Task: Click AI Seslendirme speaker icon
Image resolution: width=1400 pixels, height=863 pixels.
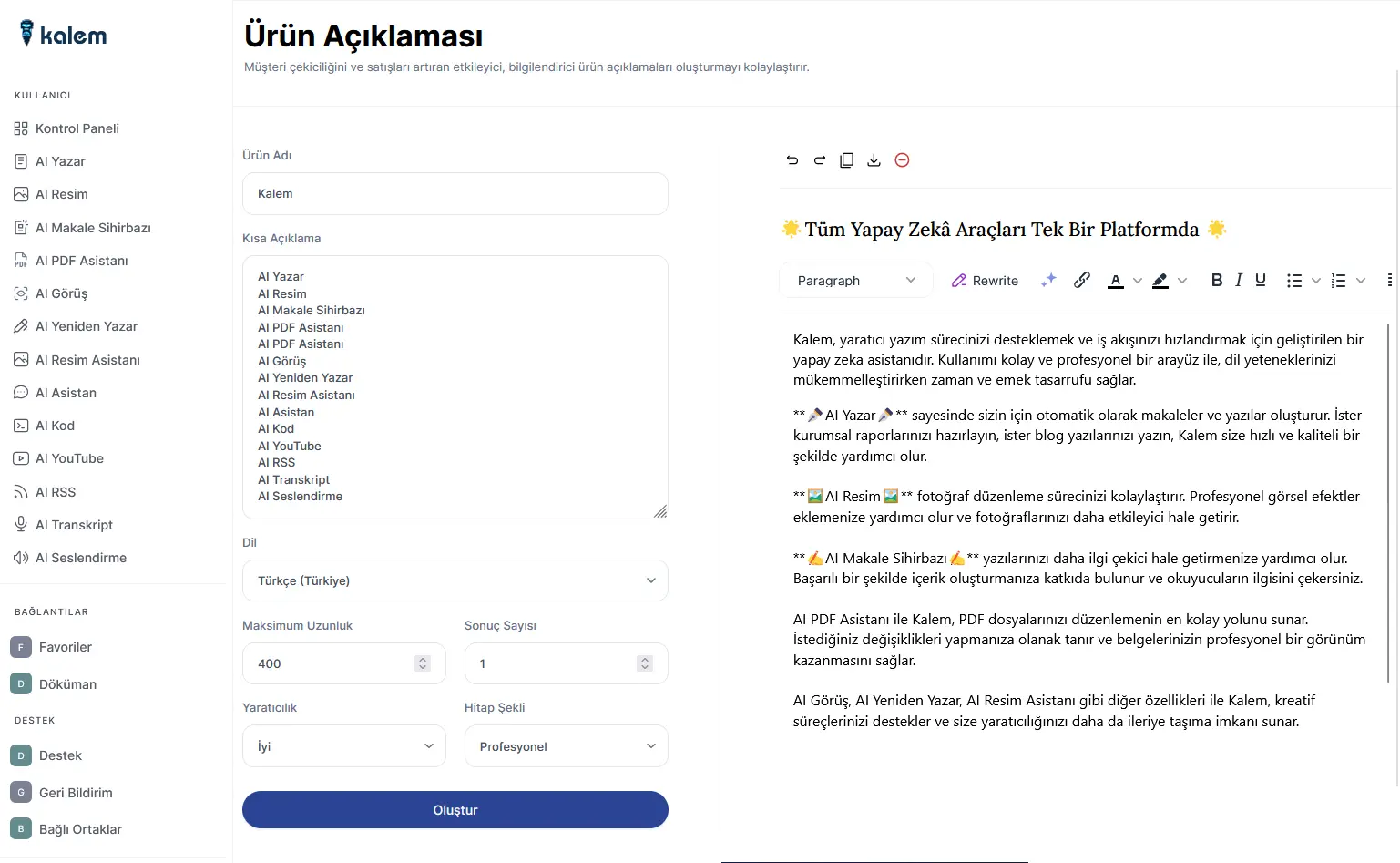Action: coord(21,558)
